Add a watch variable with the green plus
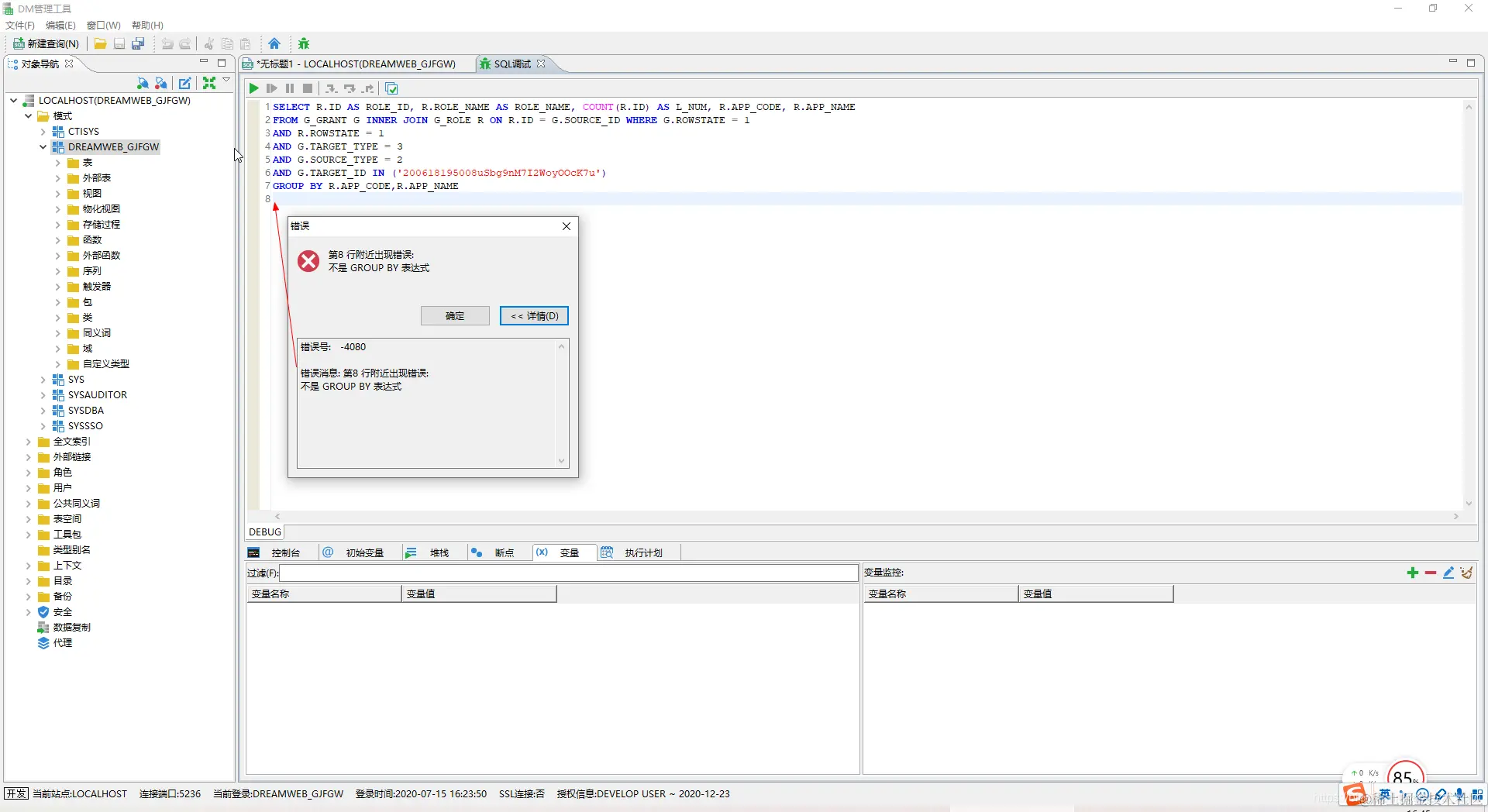This screenshot has width=1488, height=812. (1412, 573)
